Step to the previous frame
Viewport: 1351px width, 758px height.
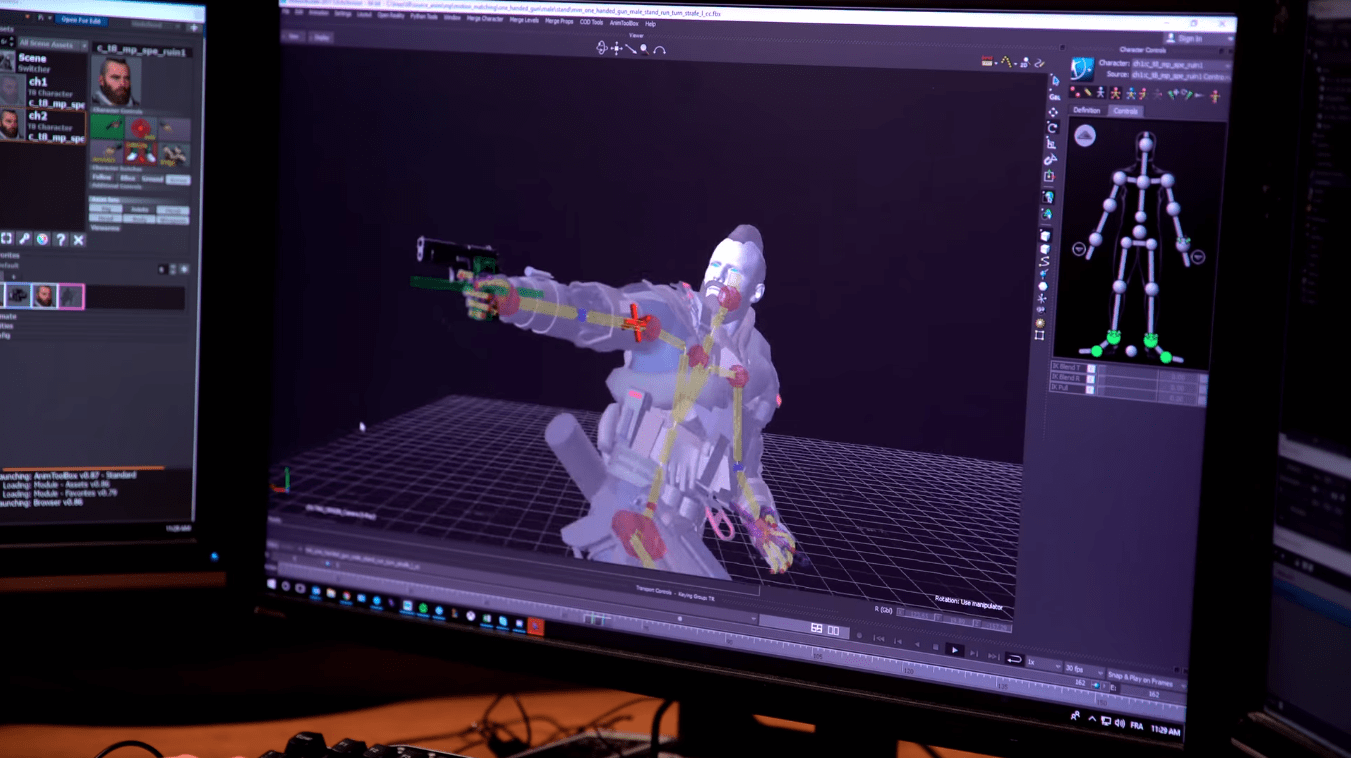pos(898,641)
